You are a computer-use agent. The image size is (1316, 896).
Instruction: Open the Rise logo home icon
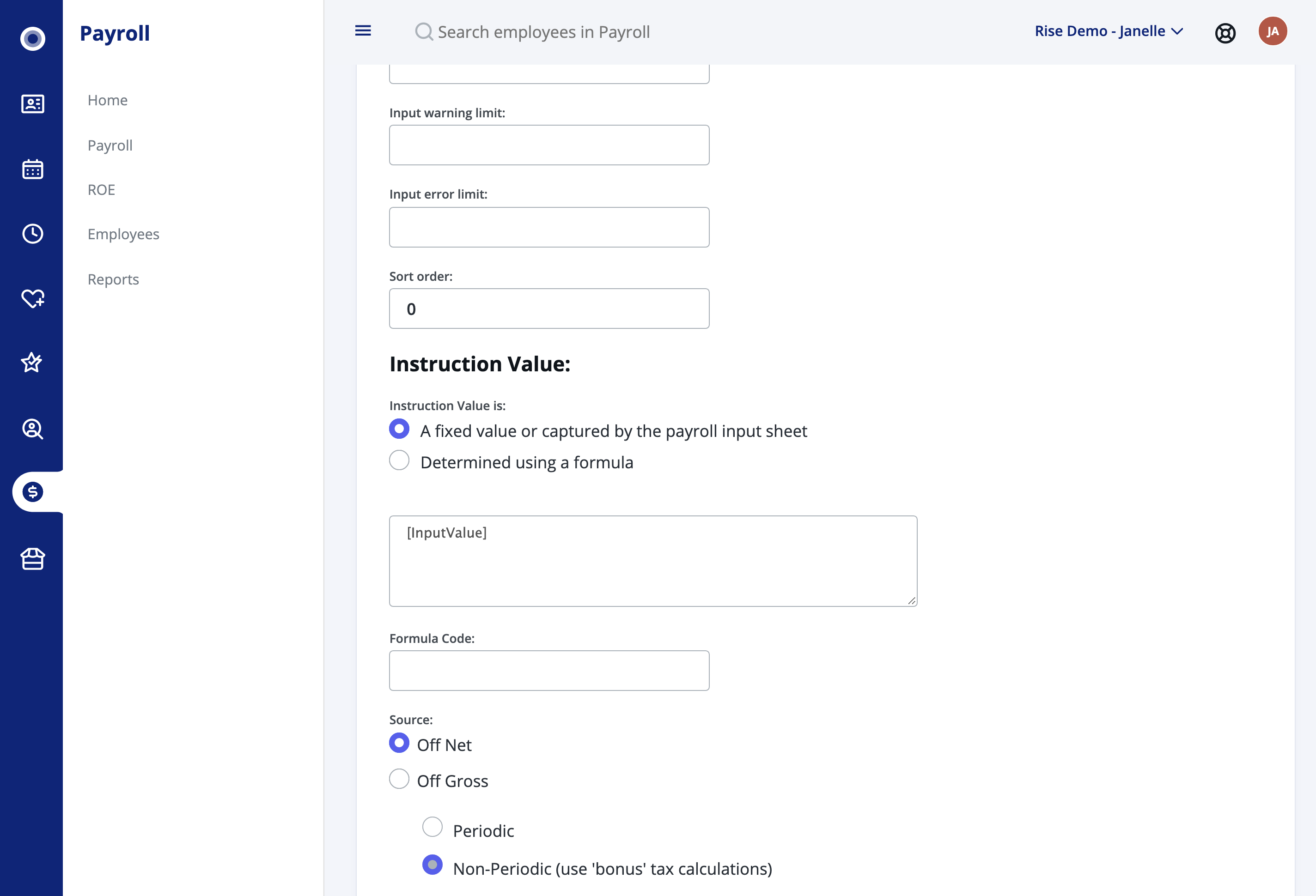[x=32, y=38]
